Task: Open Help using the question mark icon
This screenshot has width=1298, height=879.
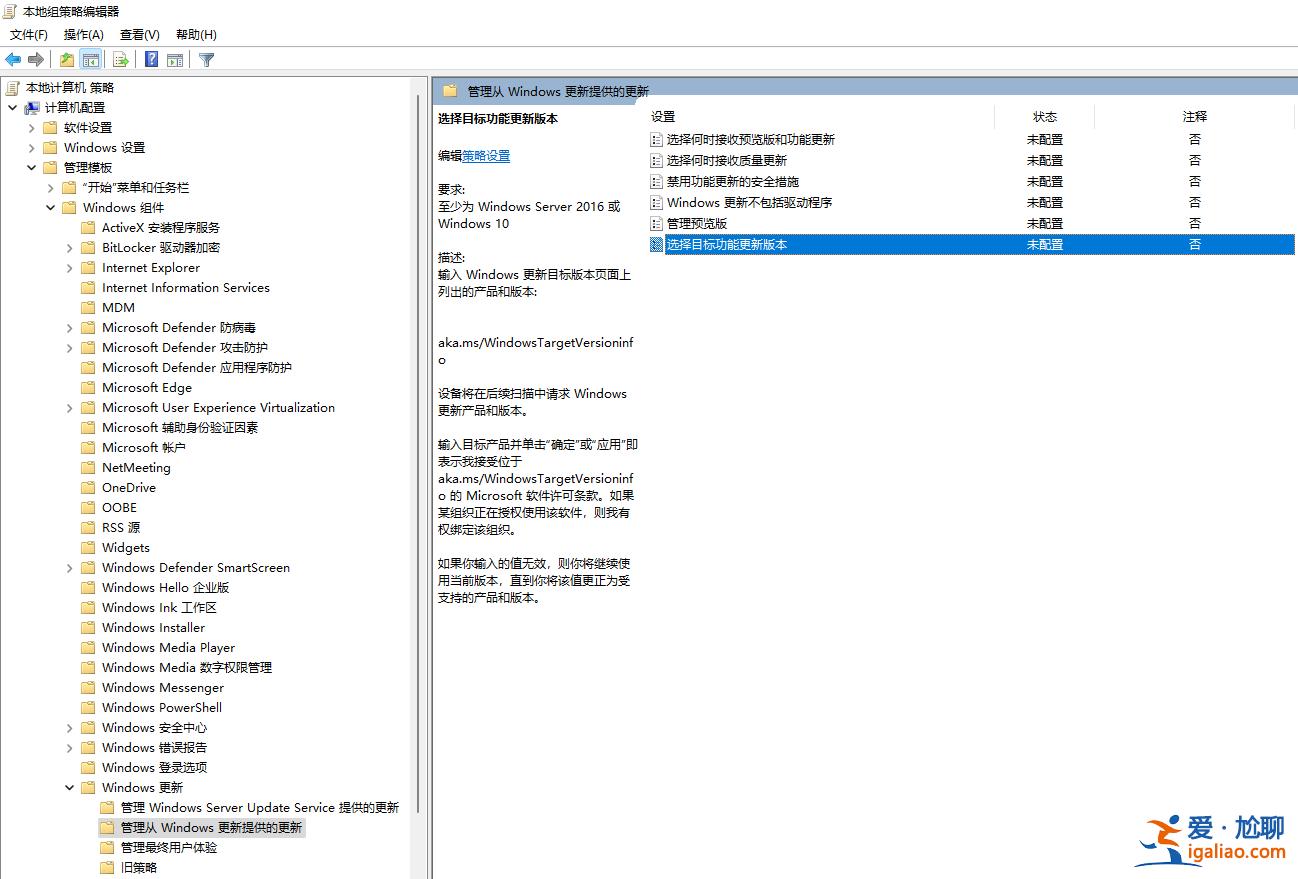Action: coord(150,59)
